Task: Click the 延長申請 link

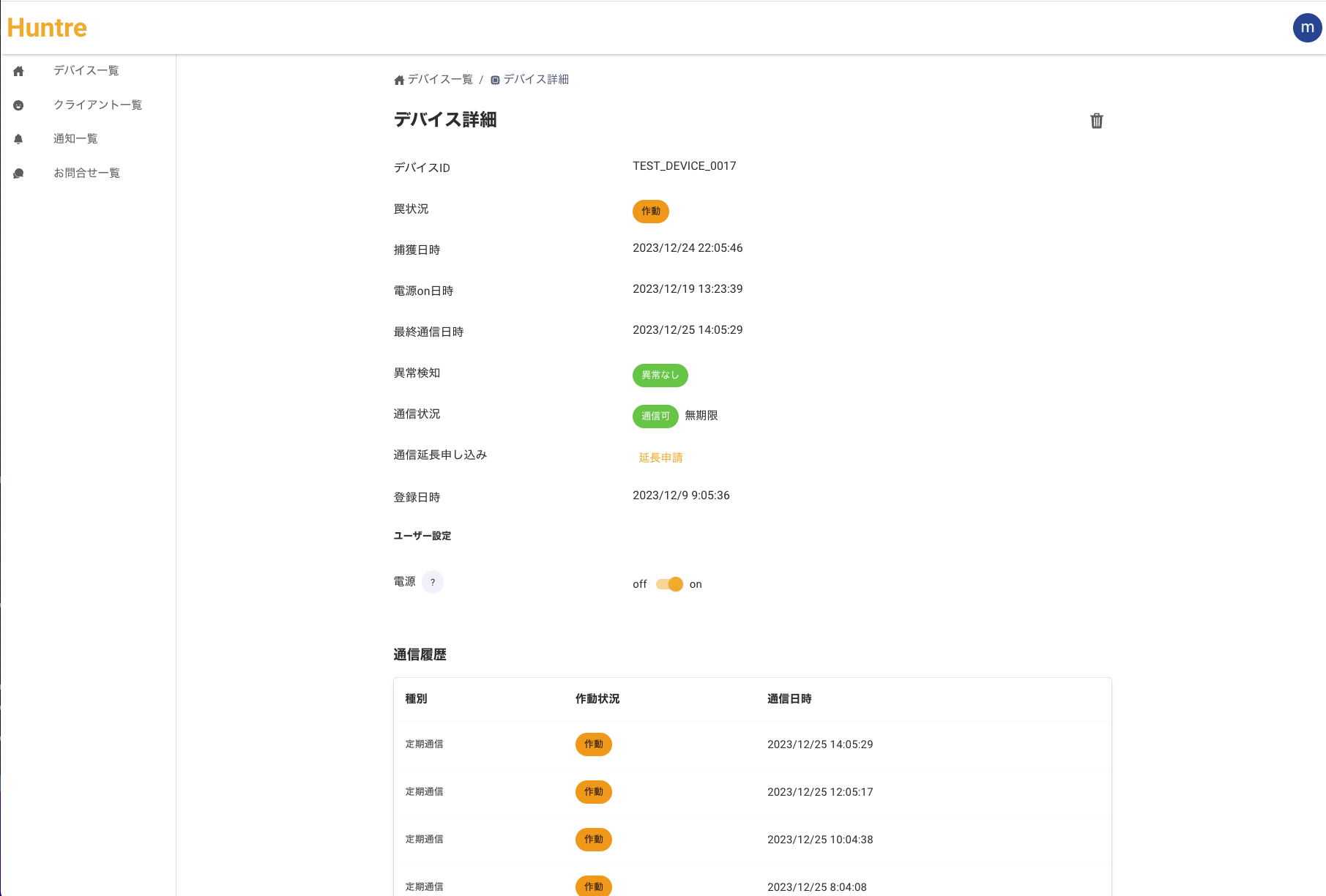Action: (x=660, y=458)
